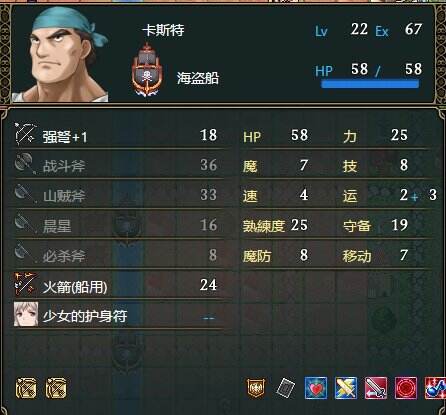Select the red sword skill icon
Screen dimensions: 446x415
(x=376, y=388)
